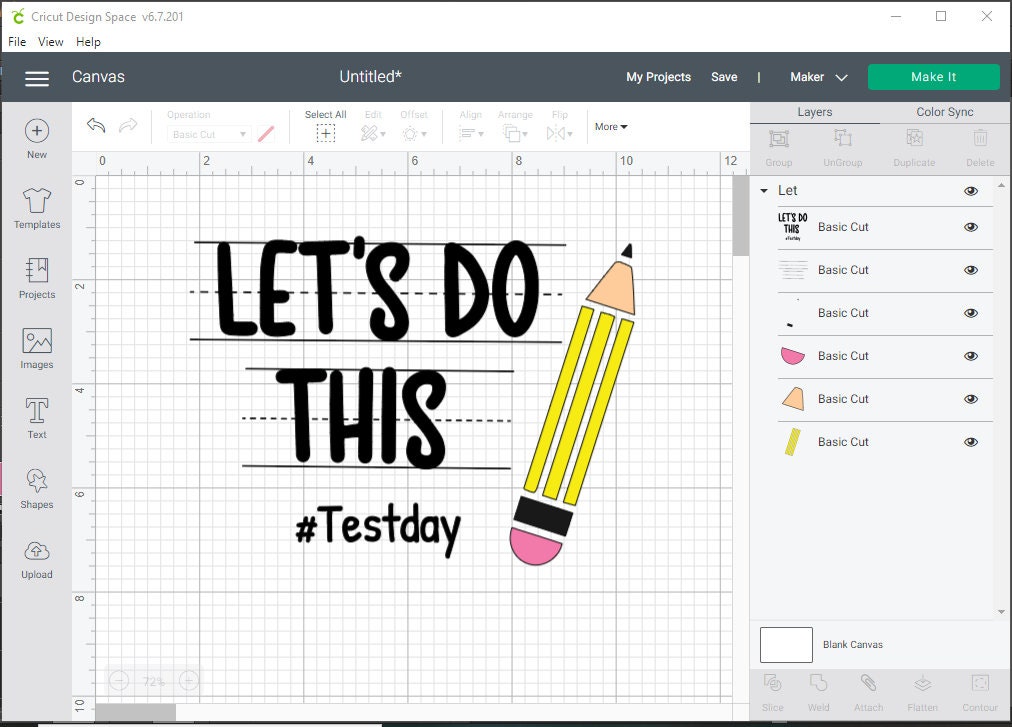Collapse the Let layer group
The image size is (1012, 727).
tap(765, 190)
